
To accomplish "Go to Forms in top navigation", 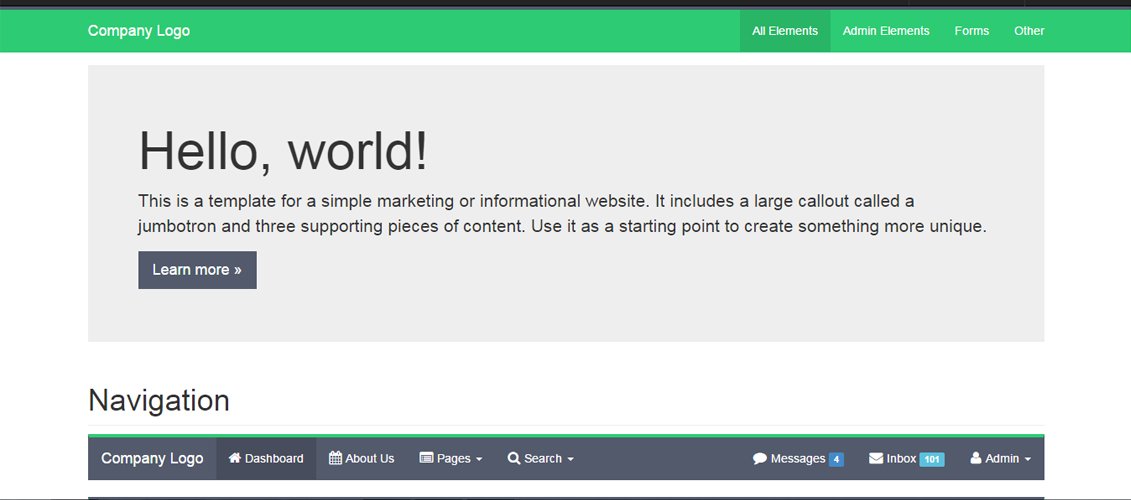I will pyautogui.click(x=971, y=31).
